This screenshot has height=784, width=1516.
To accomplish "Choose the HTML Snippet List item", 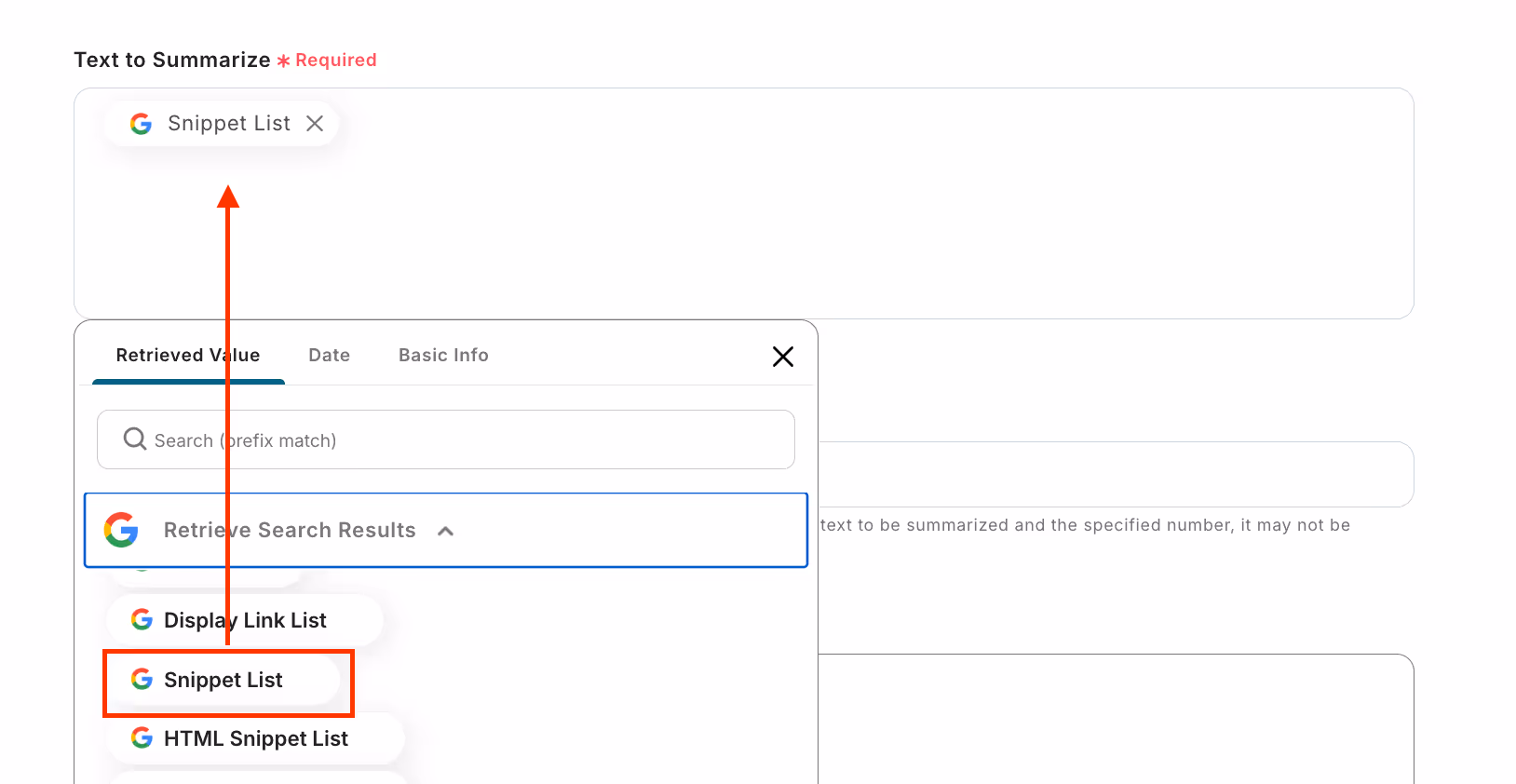I will tap(255, 738).
